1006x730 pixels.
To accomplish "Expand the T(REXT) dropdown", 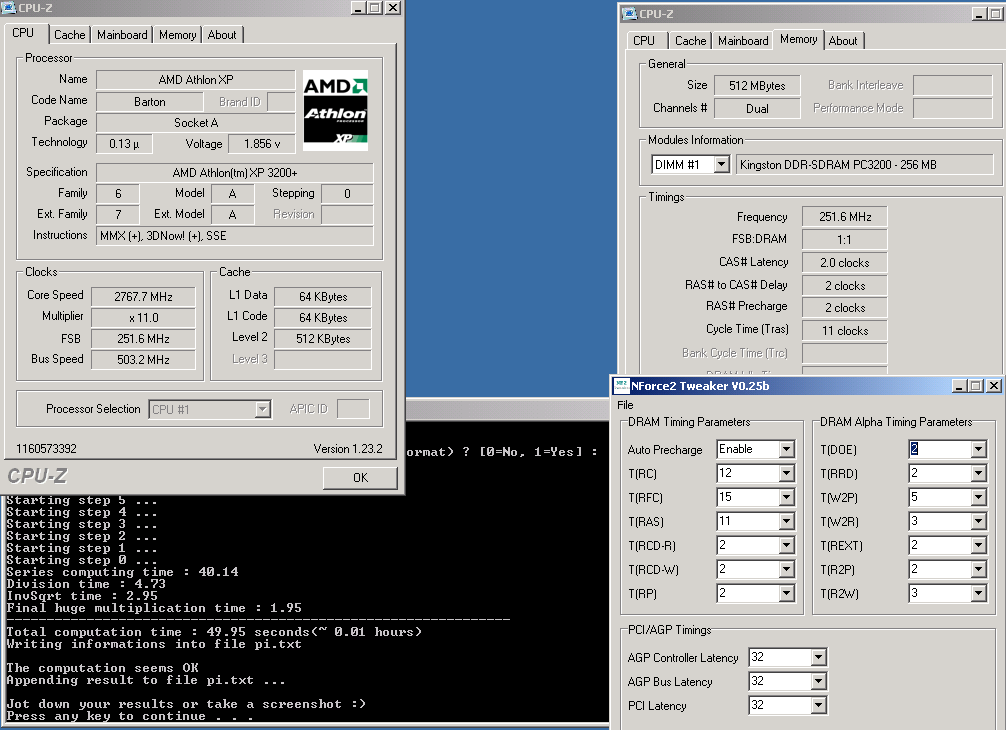I will 978,545.
